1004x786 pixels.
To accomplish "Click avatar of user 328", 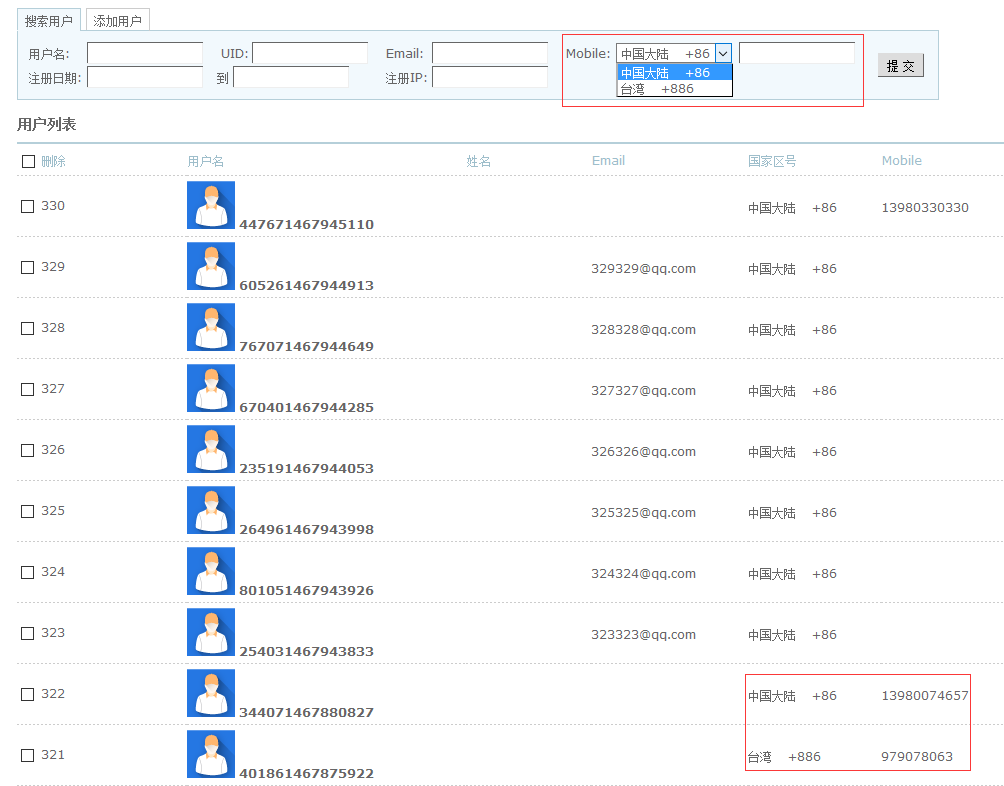I will pos(210,327).
